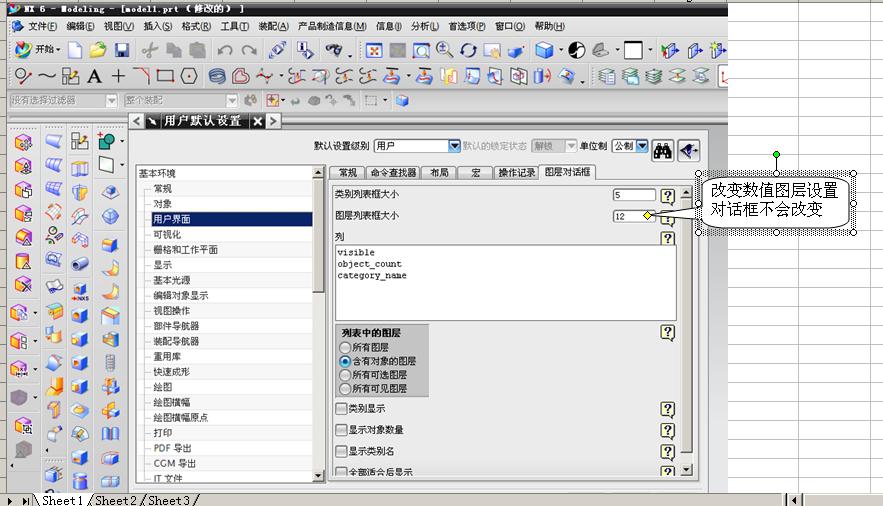The height and width of the screenshot is (506, 883).
Task: Open the 整个装配 scope dropdown
Action: 232,101
